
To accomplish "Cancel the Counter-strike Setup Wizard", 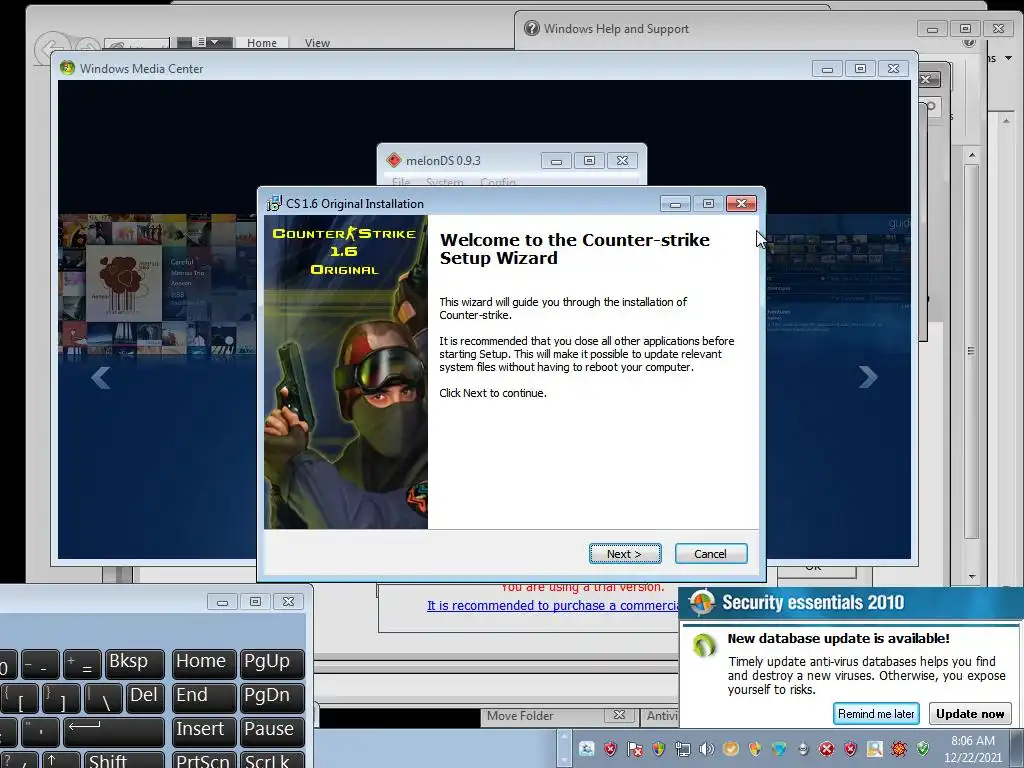I will tap(711, 554).
